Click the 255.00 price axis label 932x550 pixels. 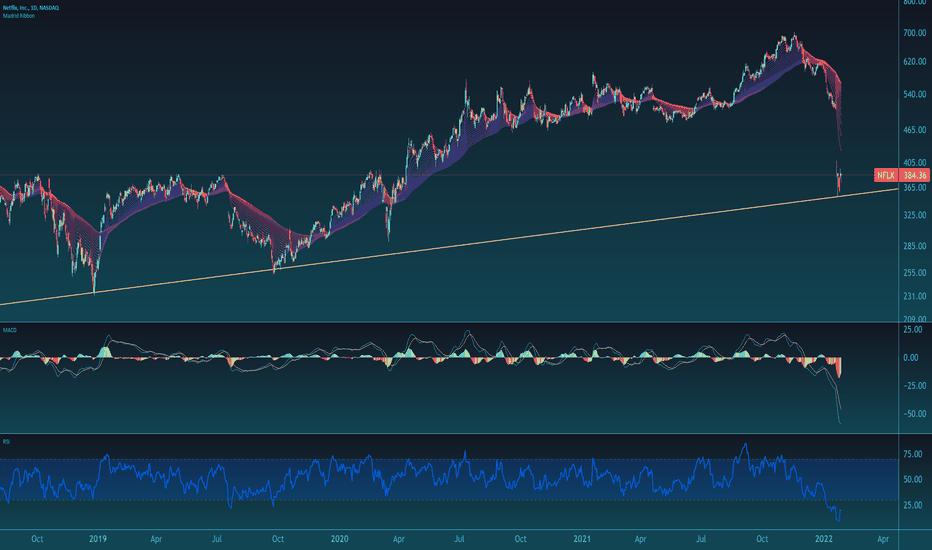[915, 274]
